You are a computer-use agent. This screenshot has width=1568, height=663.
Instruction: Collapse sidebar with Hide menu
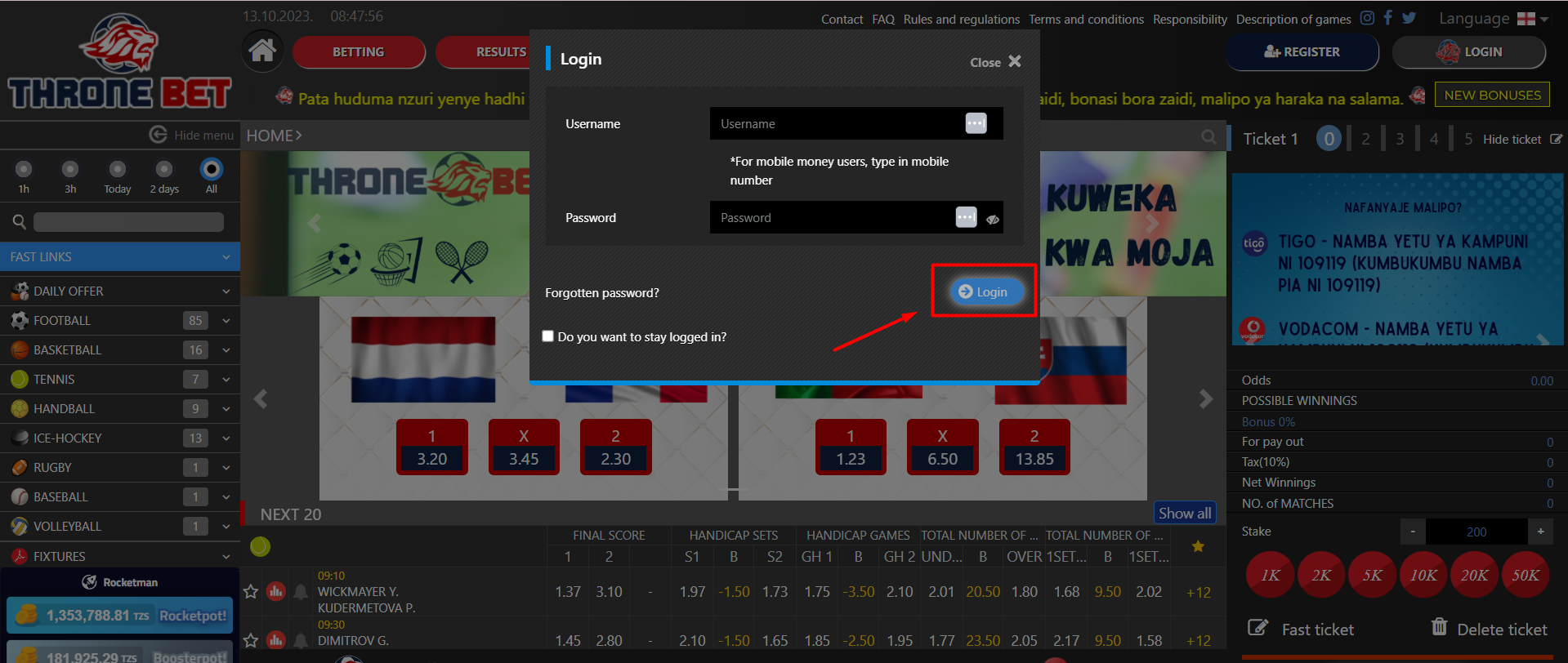(x=192, y=135)
